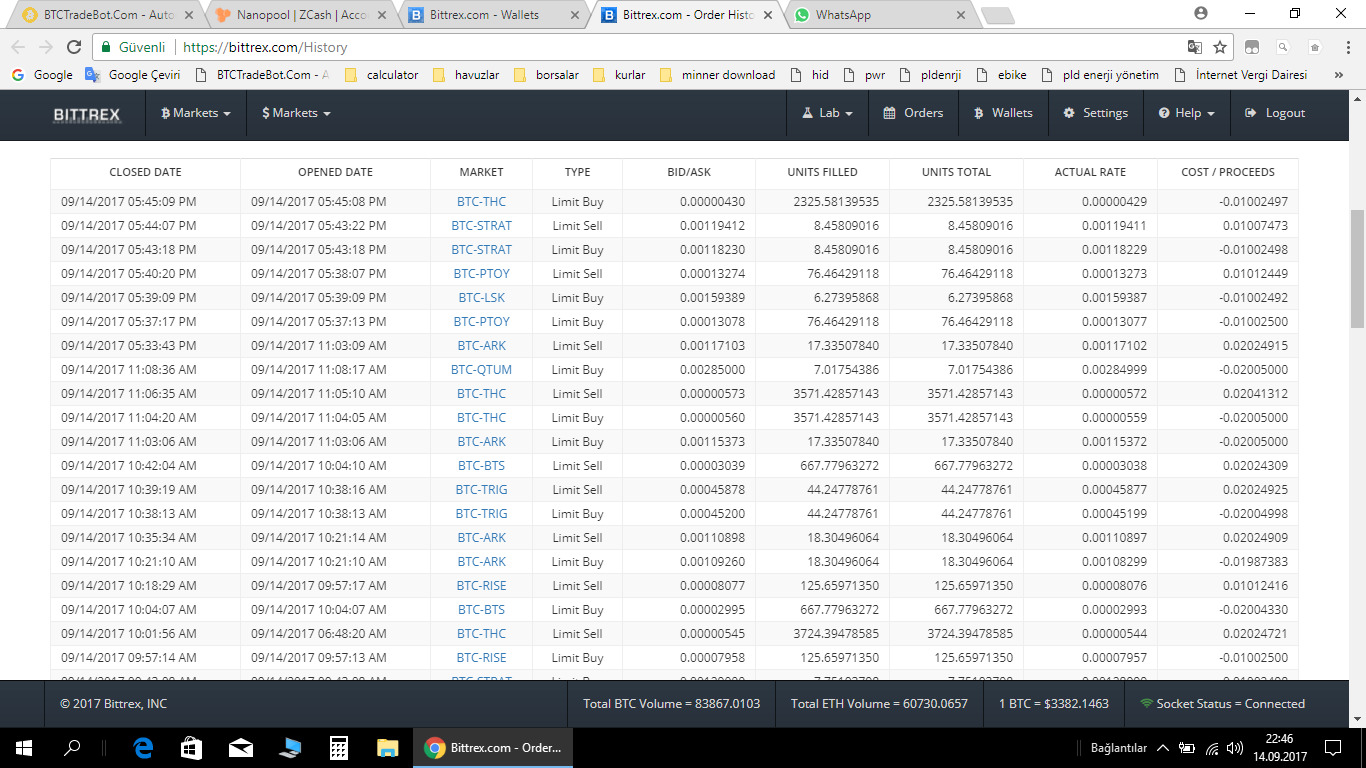Open the Action Center notifications icon
The width and height of the screenshot is (1366, 768).
coord(1332,748)
